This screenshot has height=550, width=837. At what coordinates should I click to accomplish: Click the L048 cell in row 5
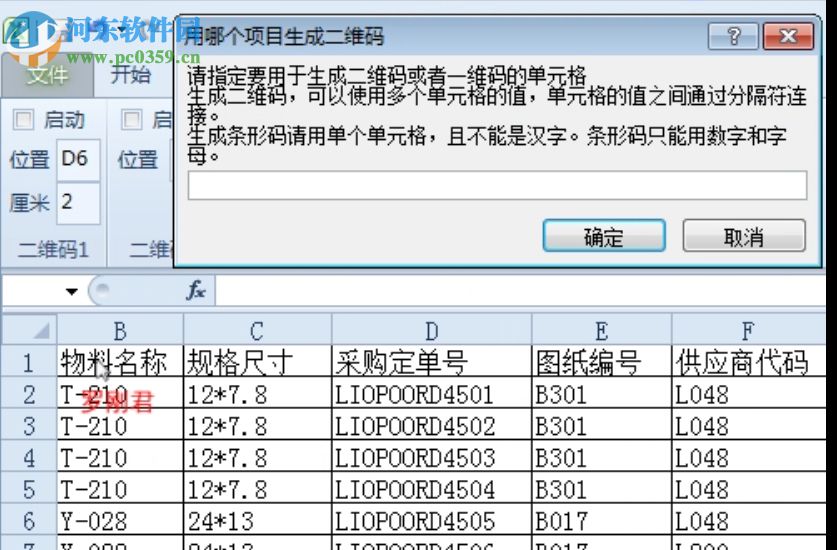click(x=748, y=489)
